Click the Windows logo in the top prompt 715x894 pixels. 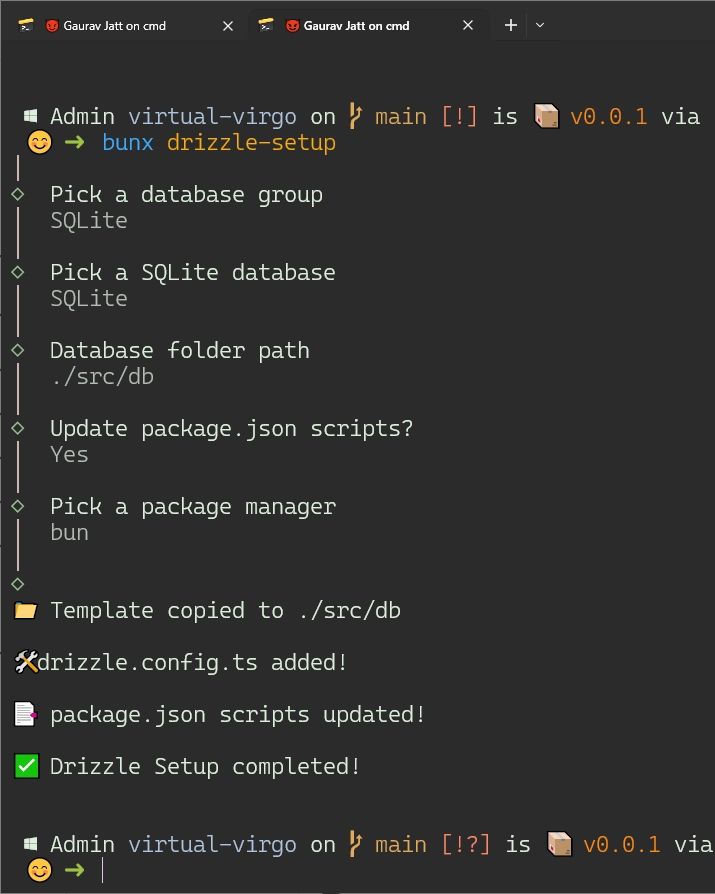click(31, 117)
